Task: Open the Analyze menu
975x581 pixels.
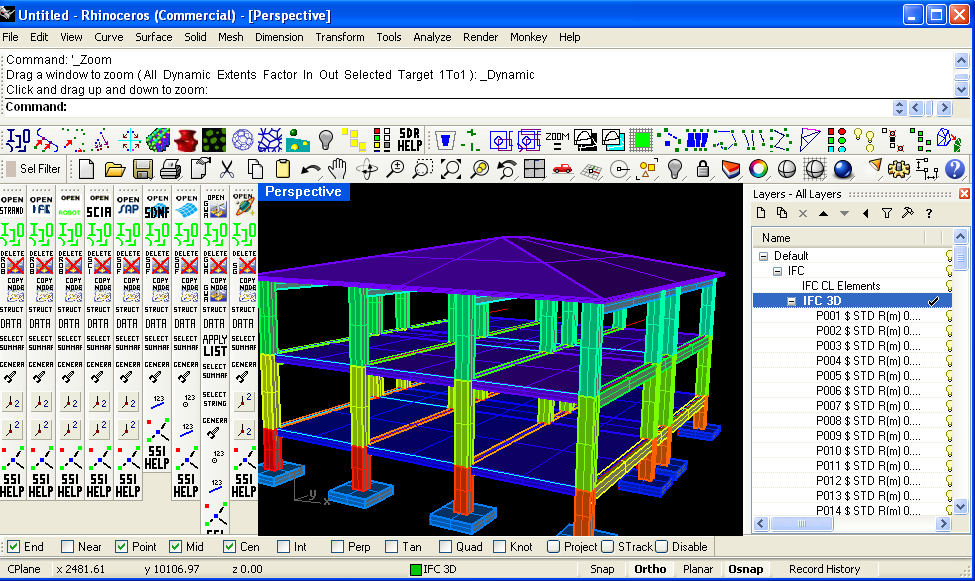Action: (432, 37)
